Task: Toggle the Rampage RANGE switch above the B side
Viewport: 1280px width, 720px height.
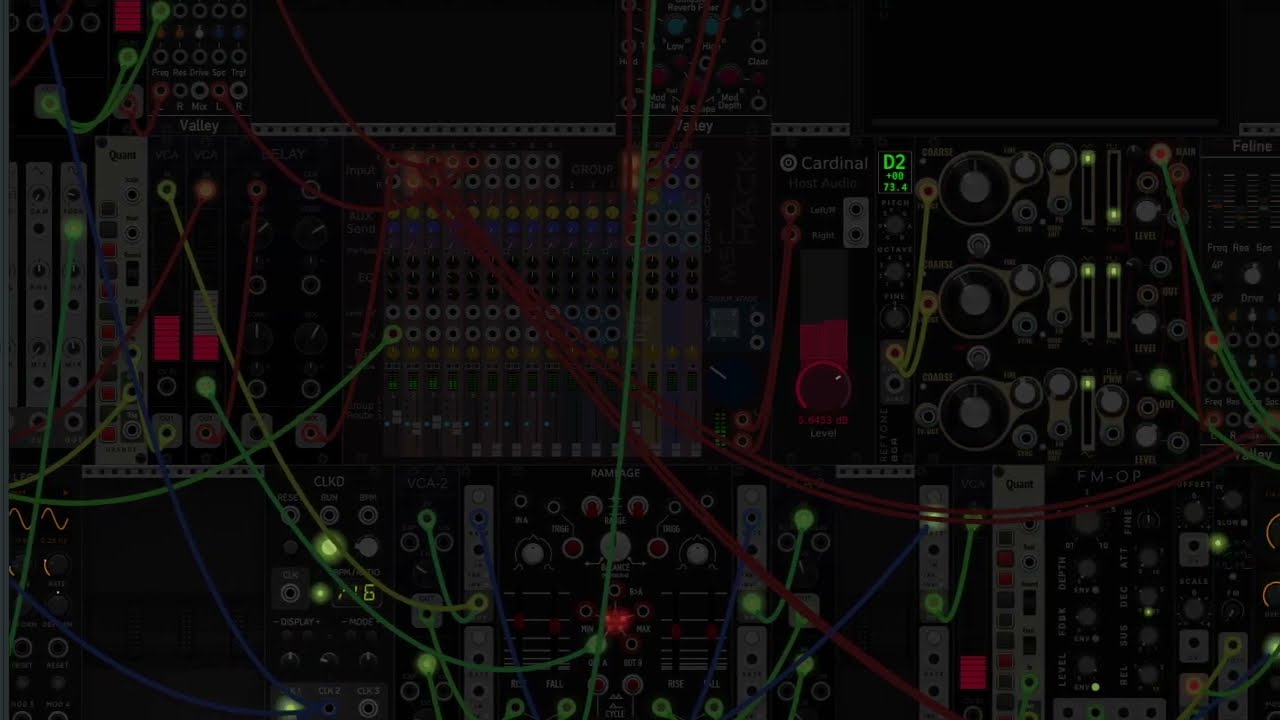Action: [638, 506]
